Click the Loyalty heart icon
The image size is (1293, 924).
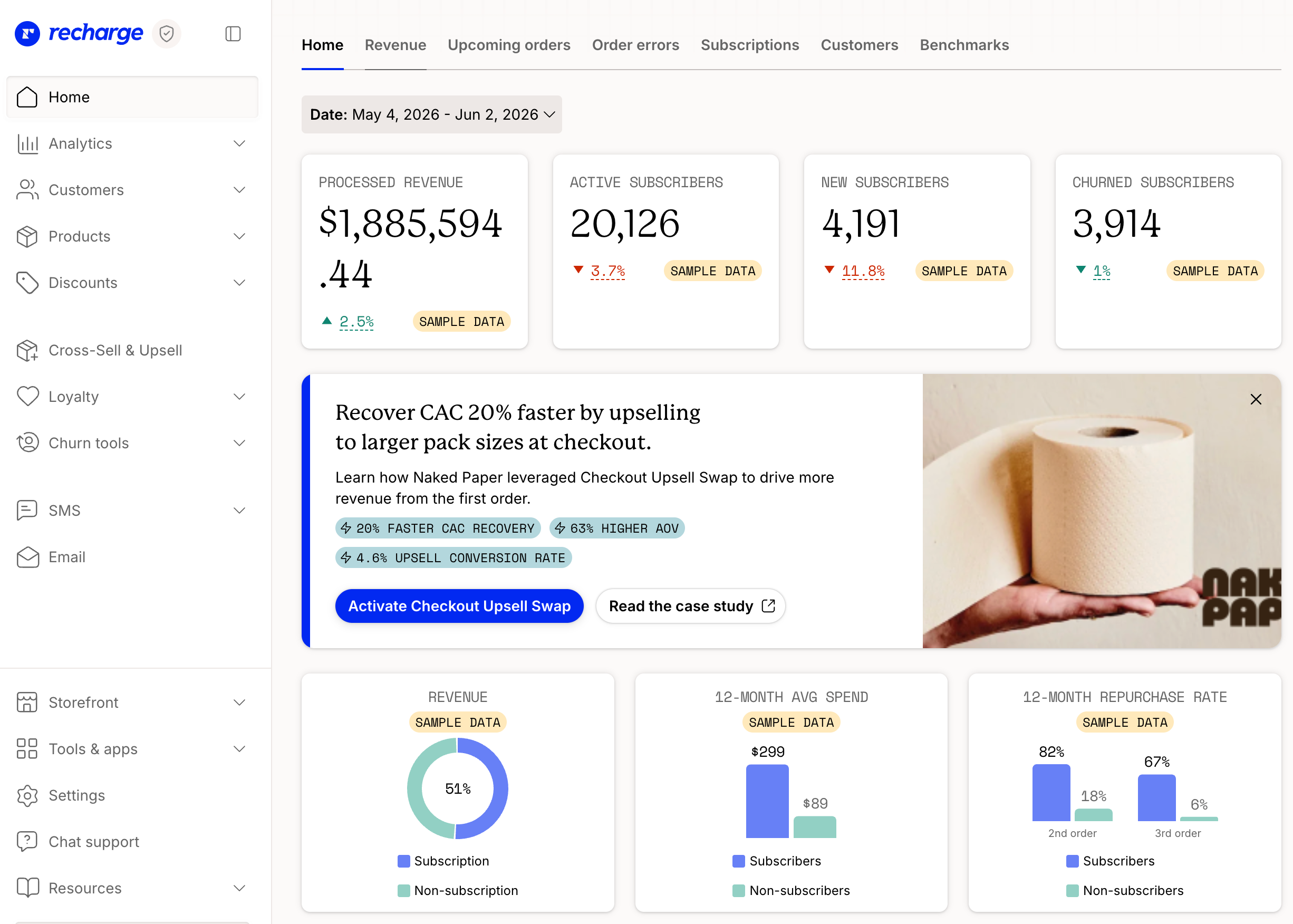27,397
